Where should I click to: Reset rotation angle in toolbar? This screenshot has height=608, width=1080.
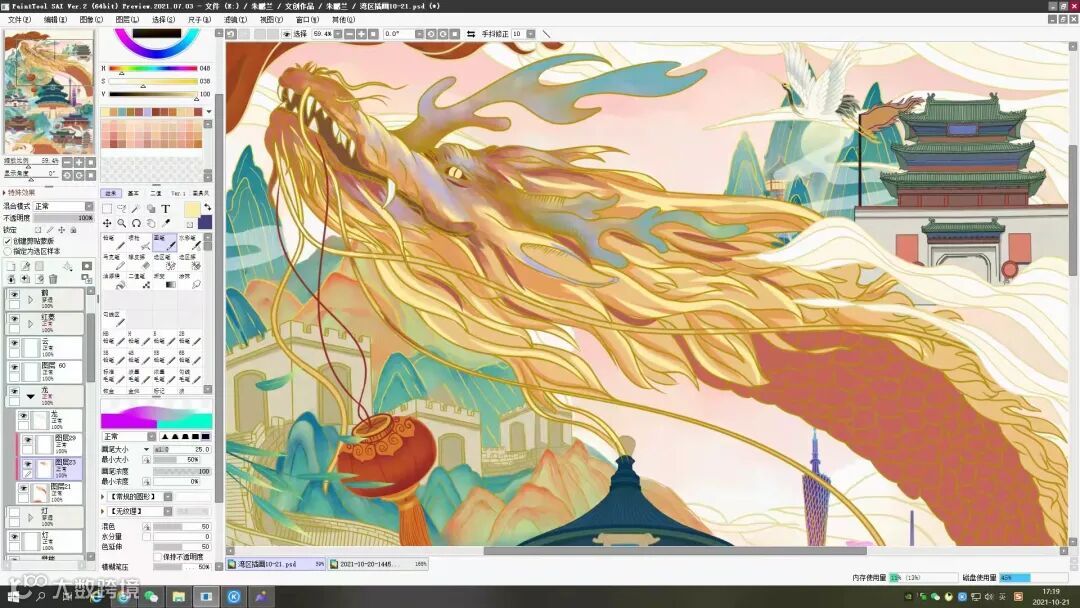(455, 34)
